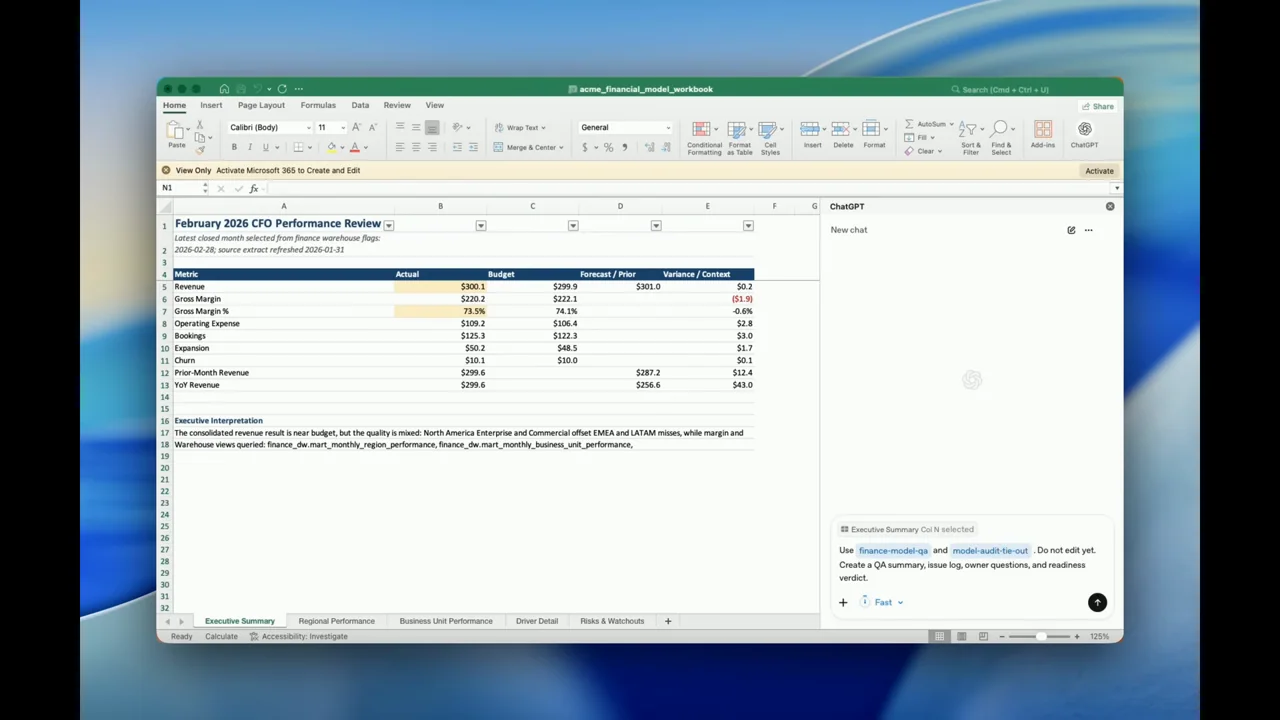This screenshot has height=720, width=1280.
Task: Increase font size with larger A icon
Action: click(356, 127)
